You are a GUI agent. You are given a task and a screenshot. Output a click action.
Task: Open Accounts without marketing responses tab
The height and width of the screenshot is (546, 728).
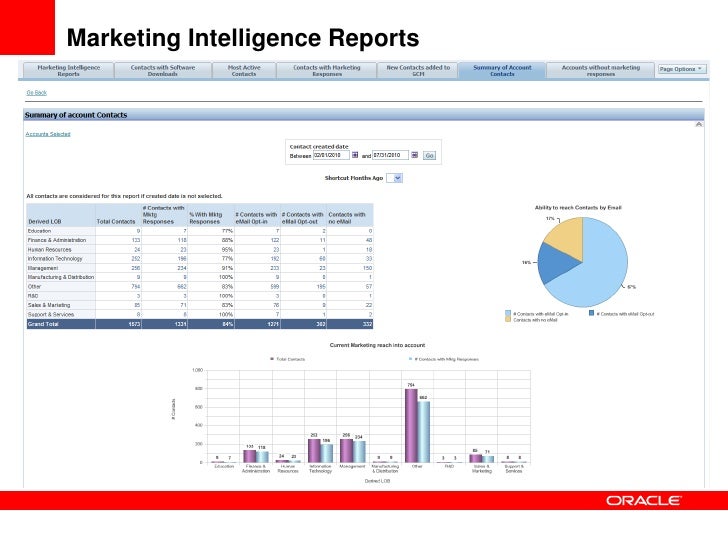pyautogui.click(x=601, y=71)
